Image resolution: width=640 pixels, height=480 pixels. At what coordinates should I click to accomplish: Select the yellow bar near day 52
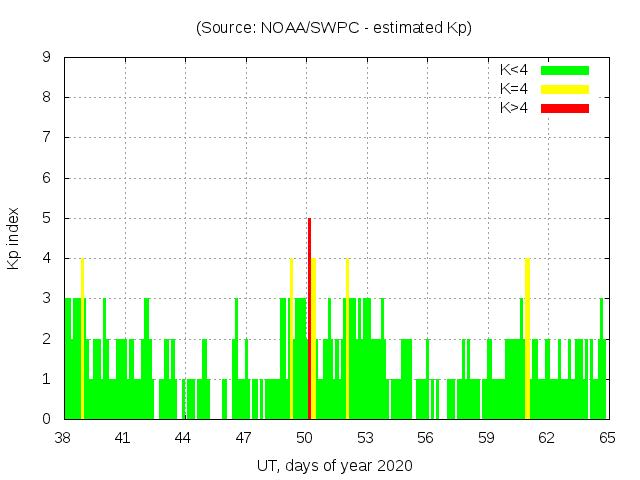[x=347, y=338]
